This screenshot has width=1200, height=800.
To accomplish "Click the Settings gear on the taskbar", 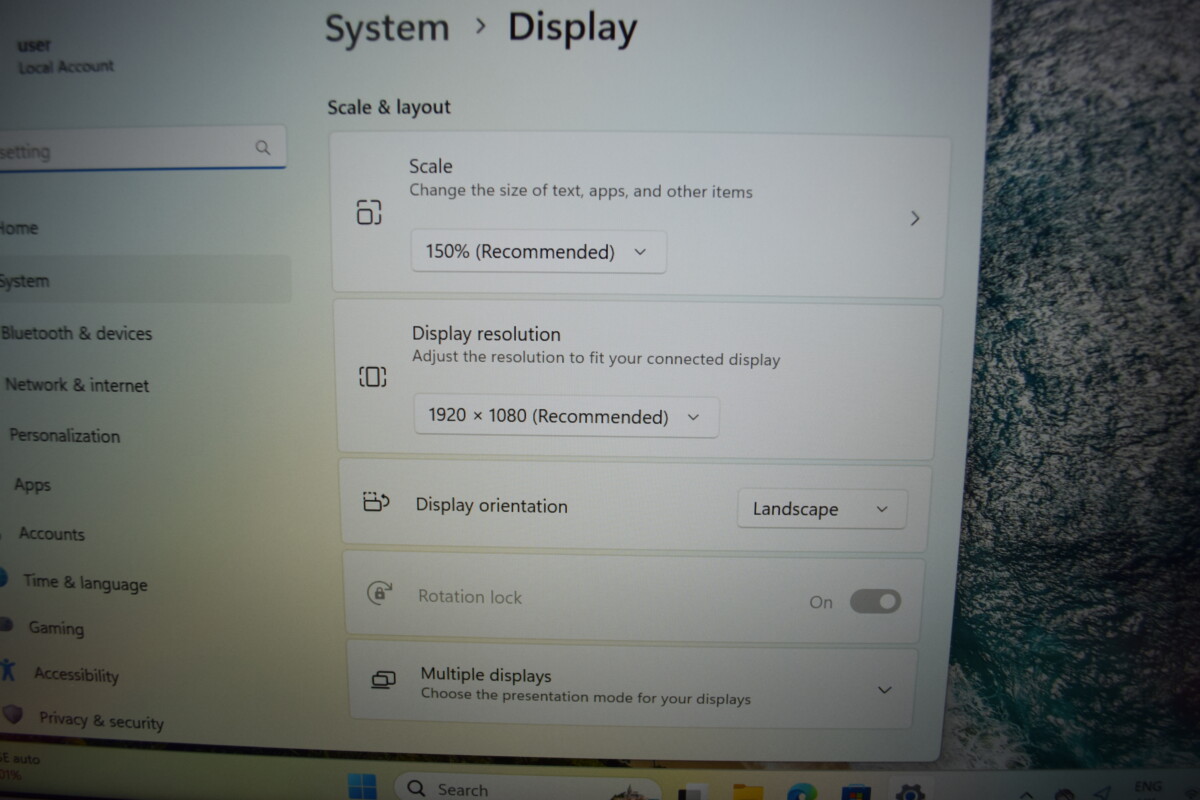I will pyautogui.click(x=910, y=793).
